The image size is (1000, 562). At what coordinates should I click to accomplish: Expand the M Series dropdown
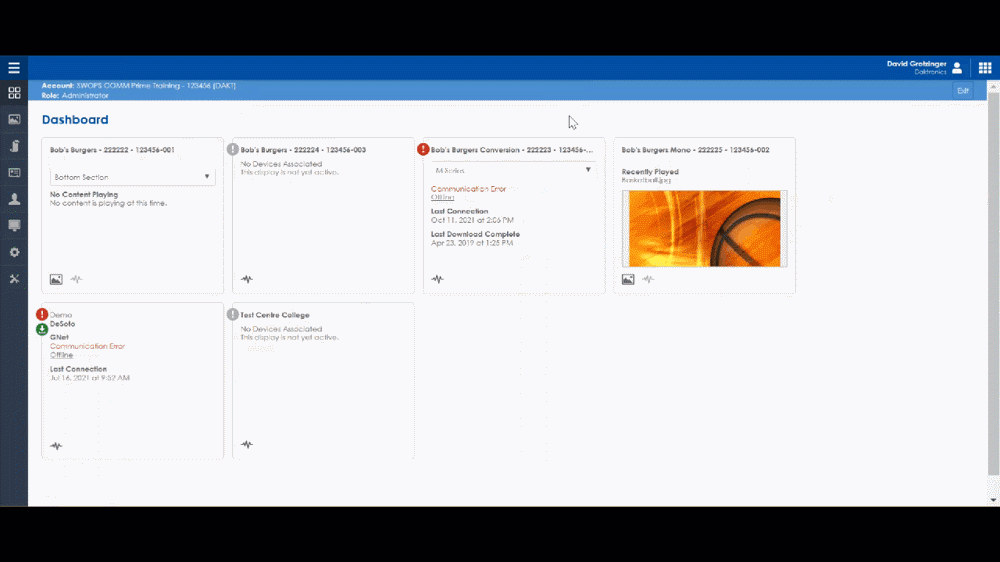click(x=513, y=170)
